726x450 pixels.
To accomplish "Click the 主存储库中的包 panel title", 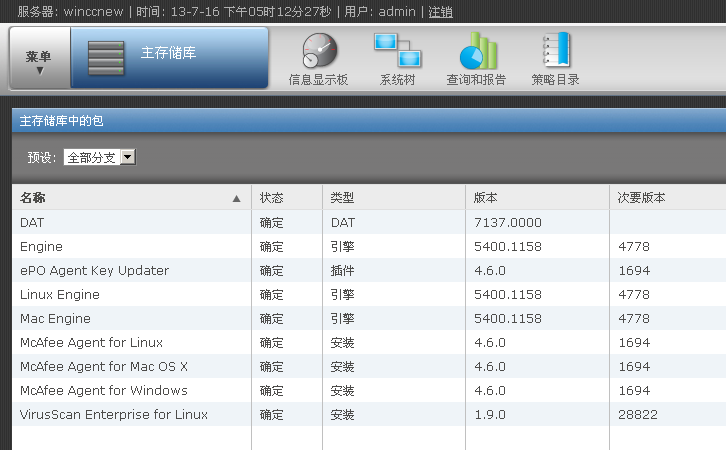I will (x=62, y=121).
